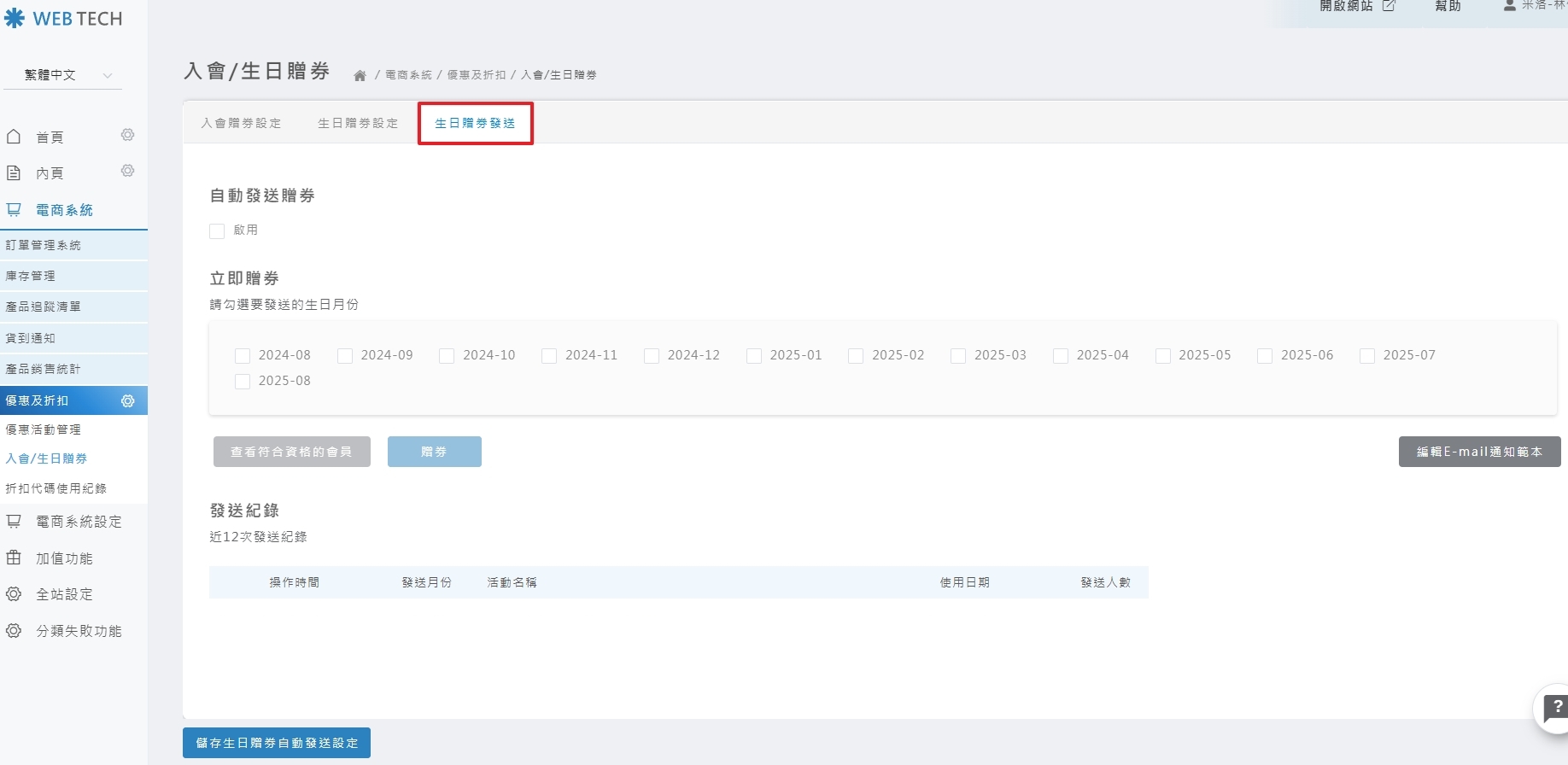Tick the 2025-01 month checkbox
Screen dimensions: 1568x765
(x=753, y=356)
